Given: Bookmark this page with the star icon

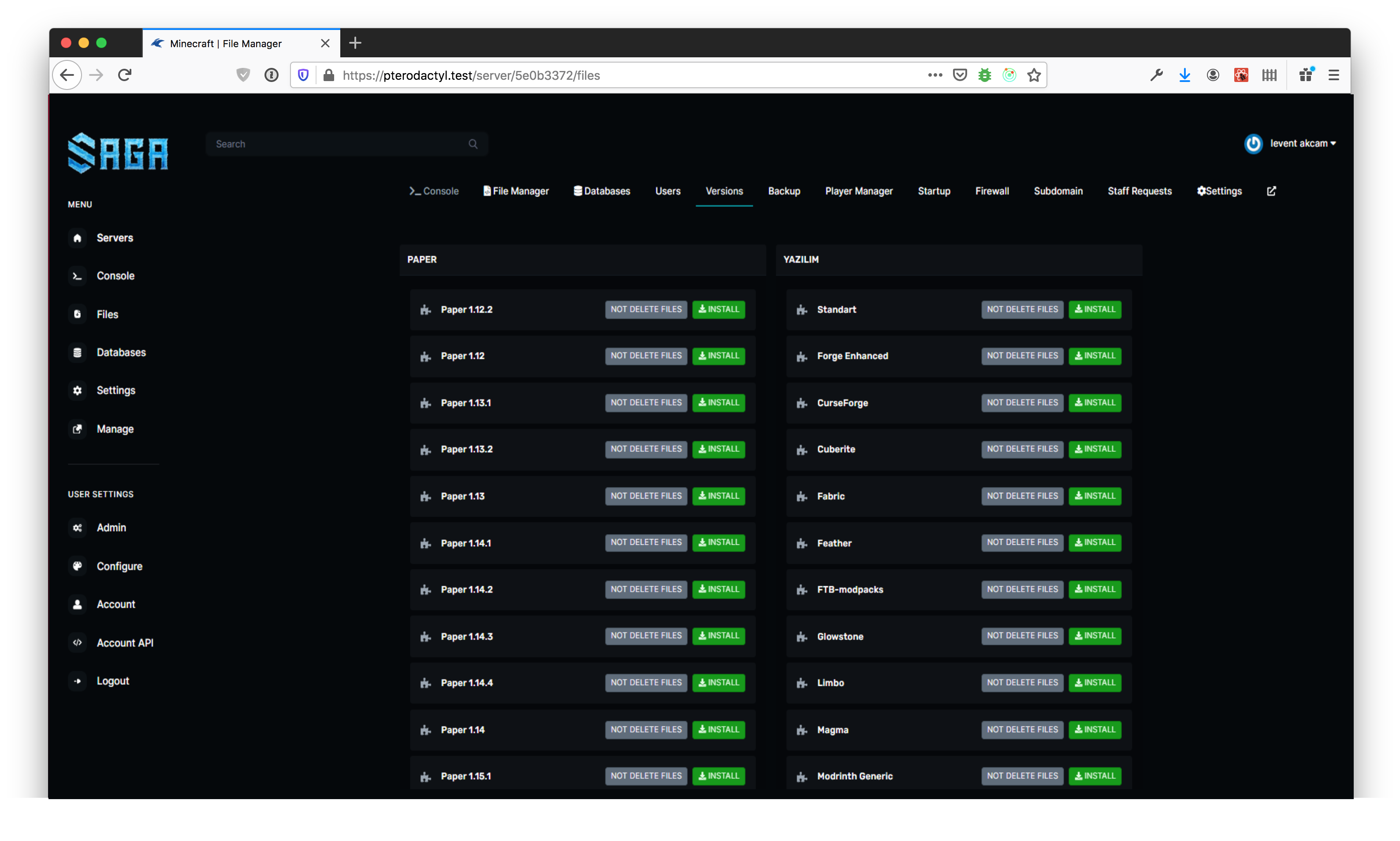Looking at the screenshot, I should (1034, 75).
